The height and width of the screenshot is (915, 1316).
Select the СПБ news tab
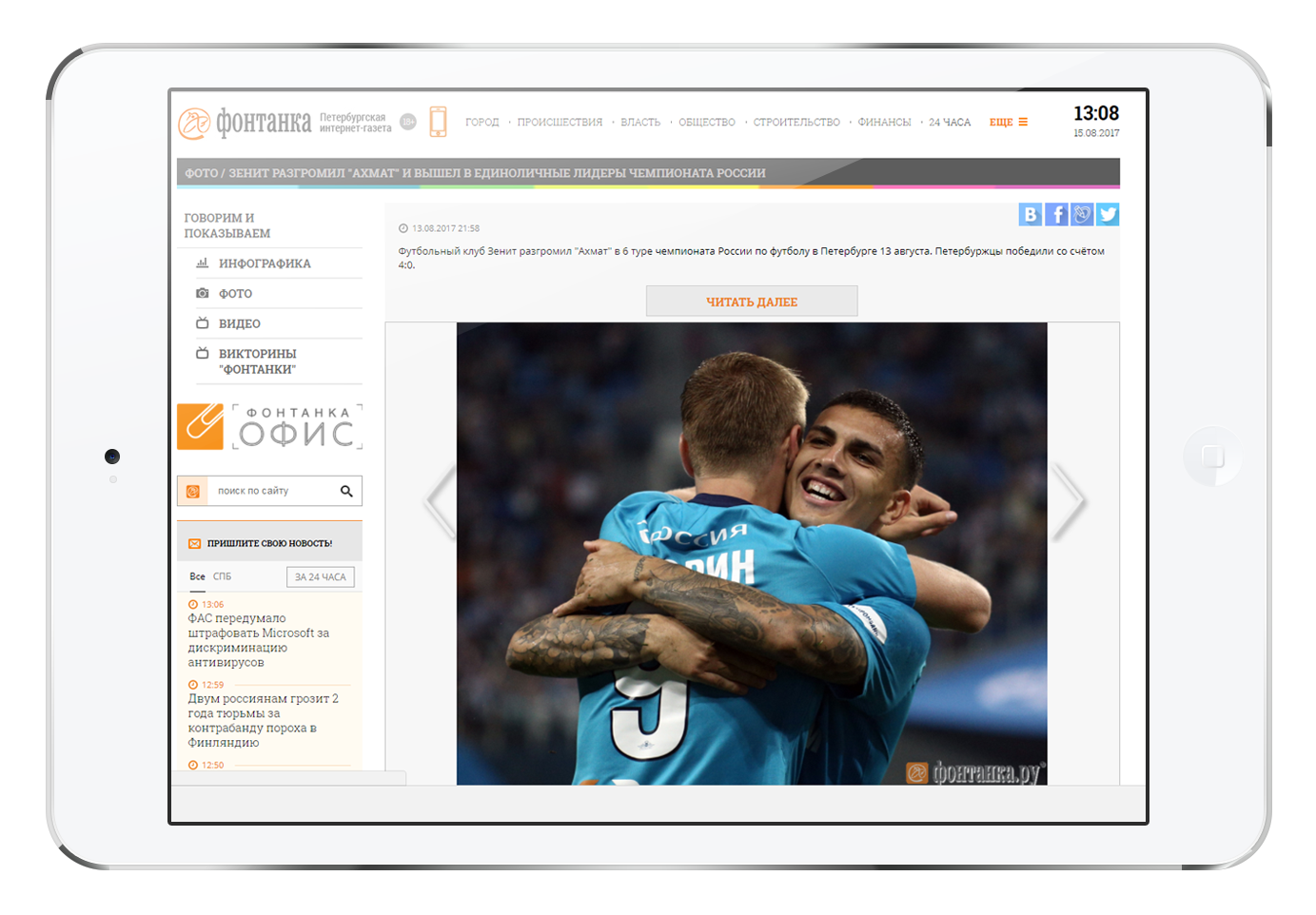point(222,576)
